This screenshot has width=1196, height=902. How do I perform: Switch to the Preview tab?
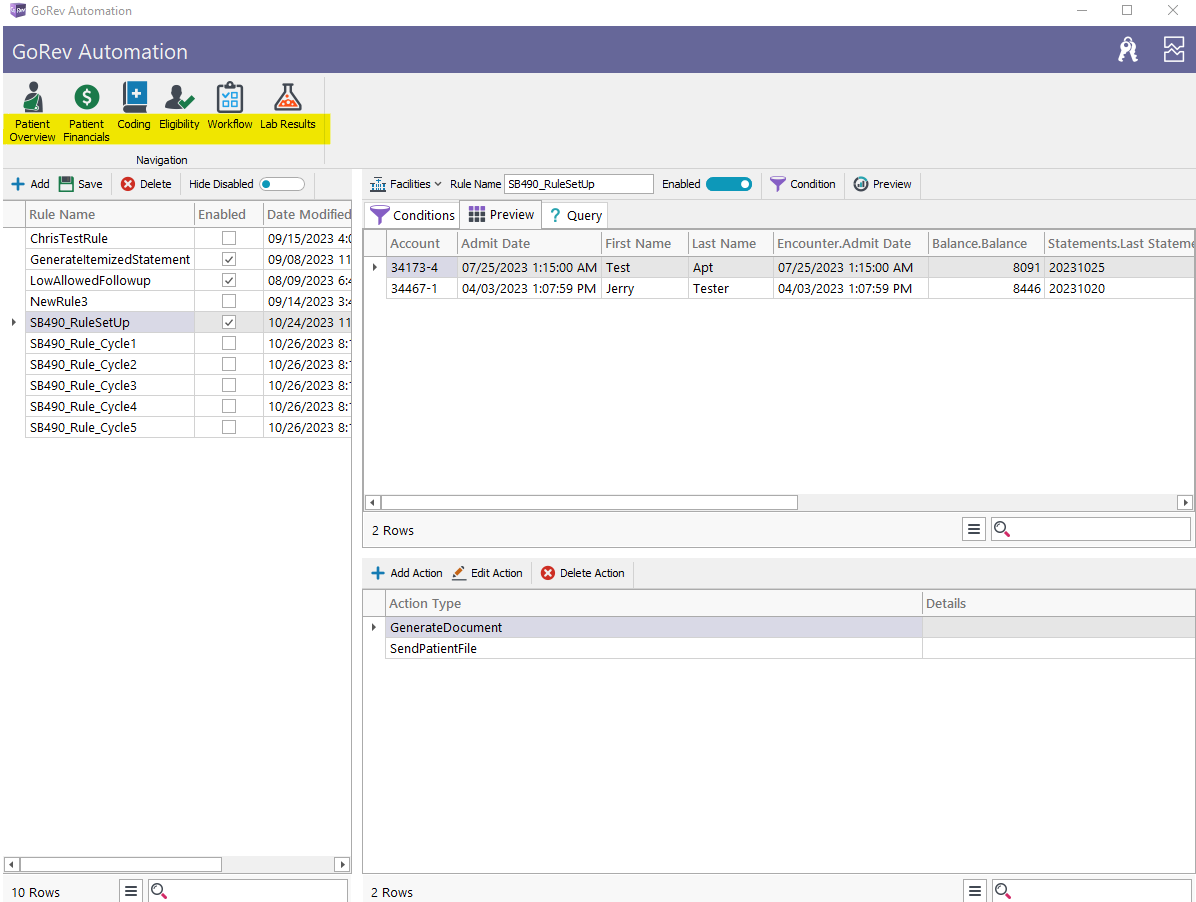pos(500,215)
